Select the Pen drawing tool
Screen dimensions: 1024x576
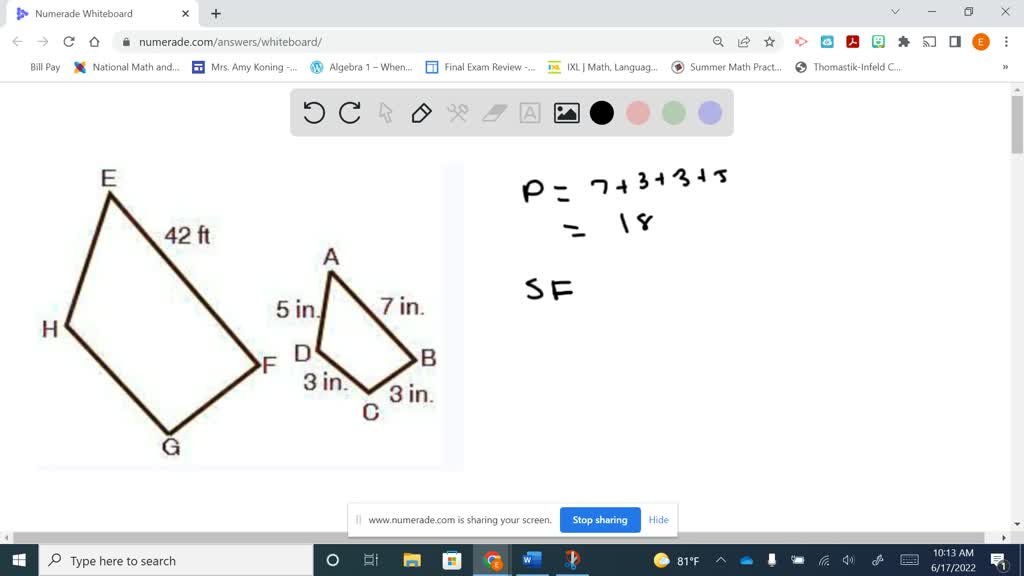(x=421, y=113)
